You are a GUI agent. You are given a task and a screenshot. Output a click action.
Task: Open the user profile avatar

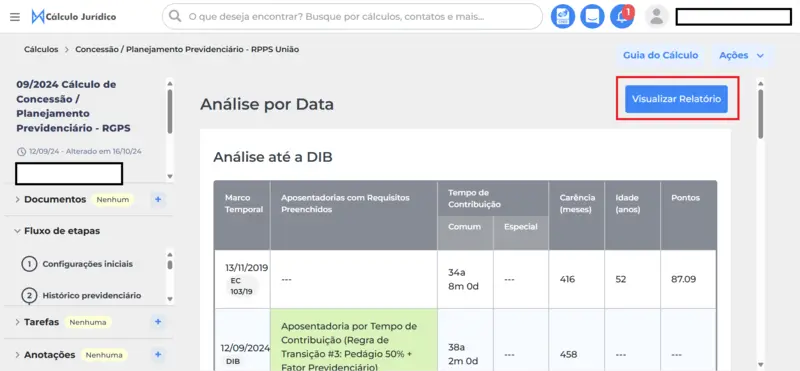coord(657,17)
